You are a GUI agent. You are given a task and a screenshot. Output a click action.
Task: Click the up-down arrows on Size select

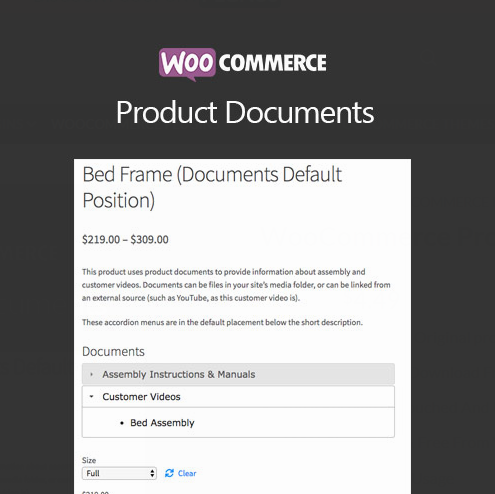tap(152, 473)
